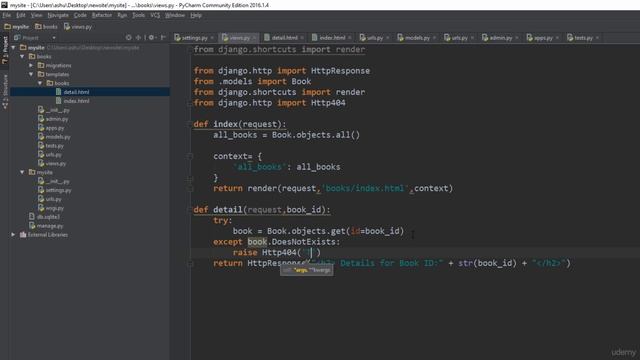Screen dimensions: 640x360
Task: Collapse the templates folder arrow
Action: [x=31, y=74]
